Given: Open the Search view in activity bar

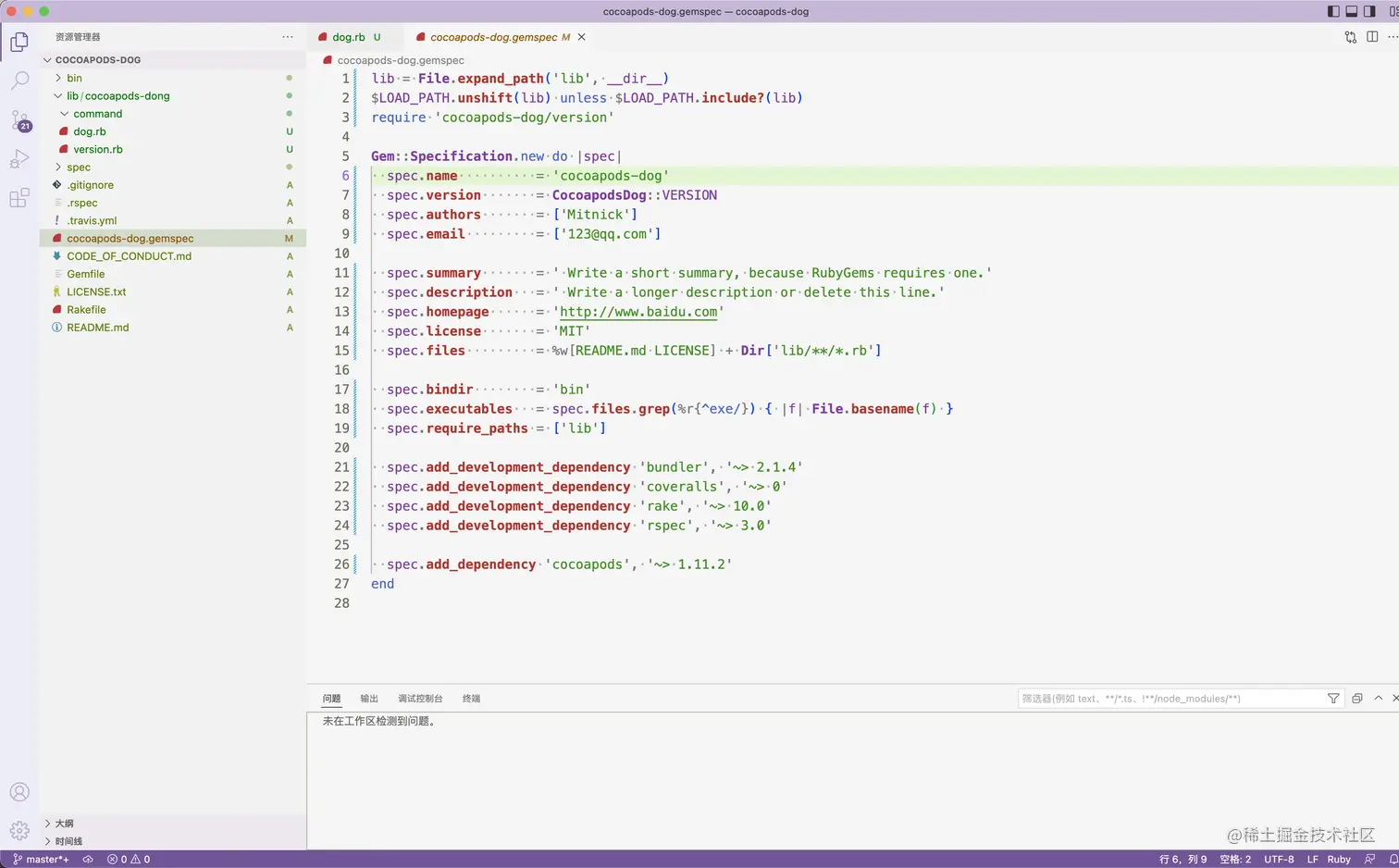Looking at the screenshot, I should pos(19,81).
